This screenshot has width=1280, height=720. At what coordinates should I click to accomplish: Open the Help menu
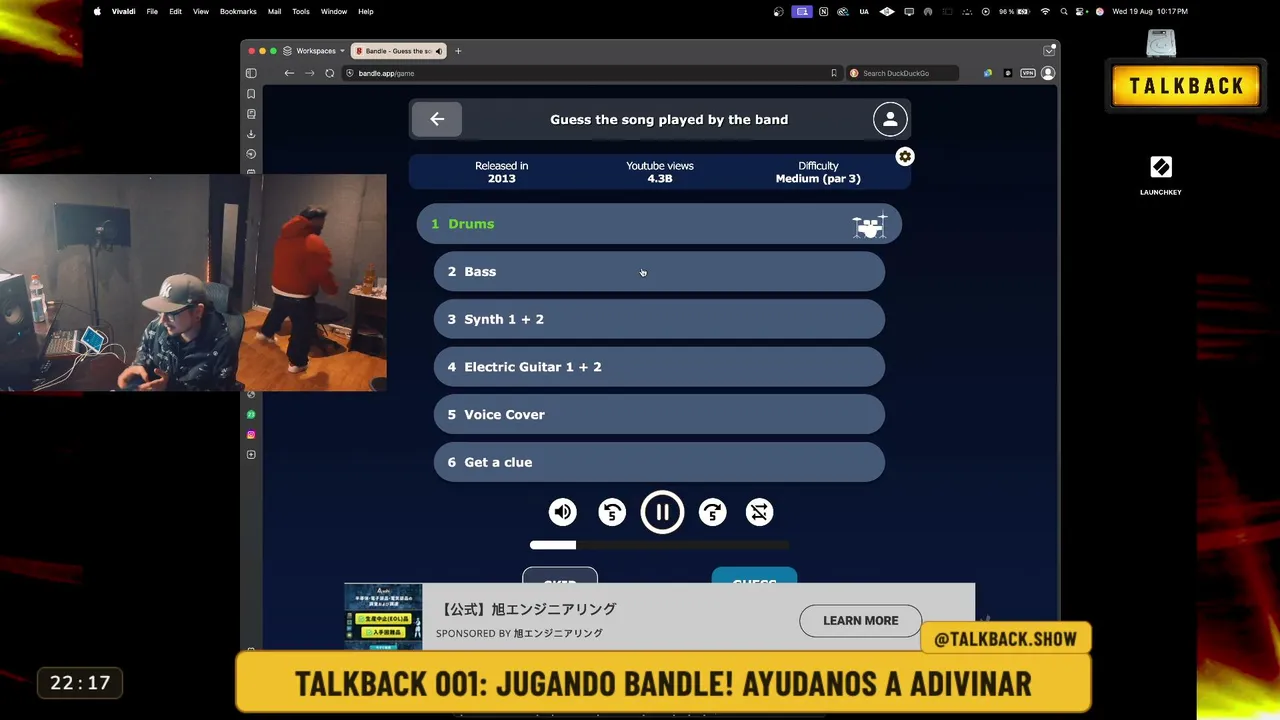pos(366,12)
